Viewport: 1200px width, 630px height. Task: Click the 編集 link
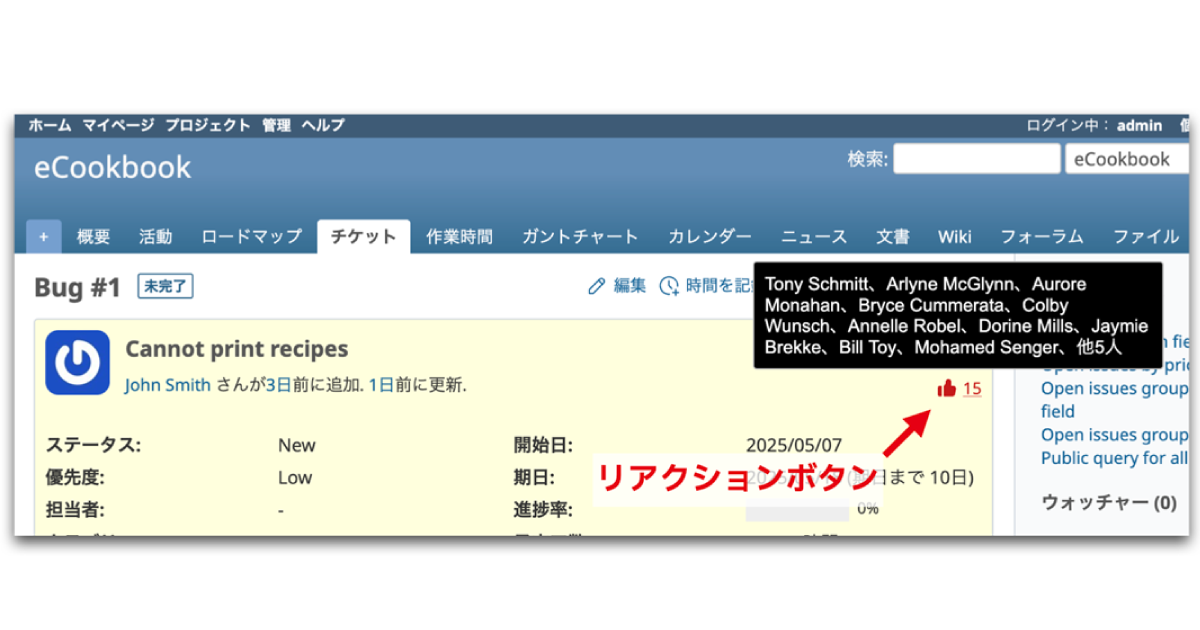pos(630,286)
